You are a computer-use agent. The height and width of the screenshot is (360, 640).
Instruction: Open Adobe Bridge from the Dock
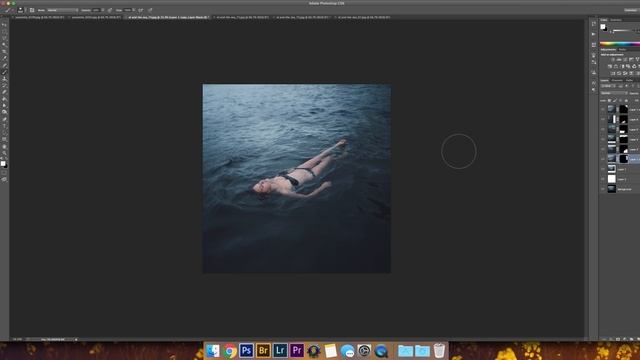(x=263, y=351)
